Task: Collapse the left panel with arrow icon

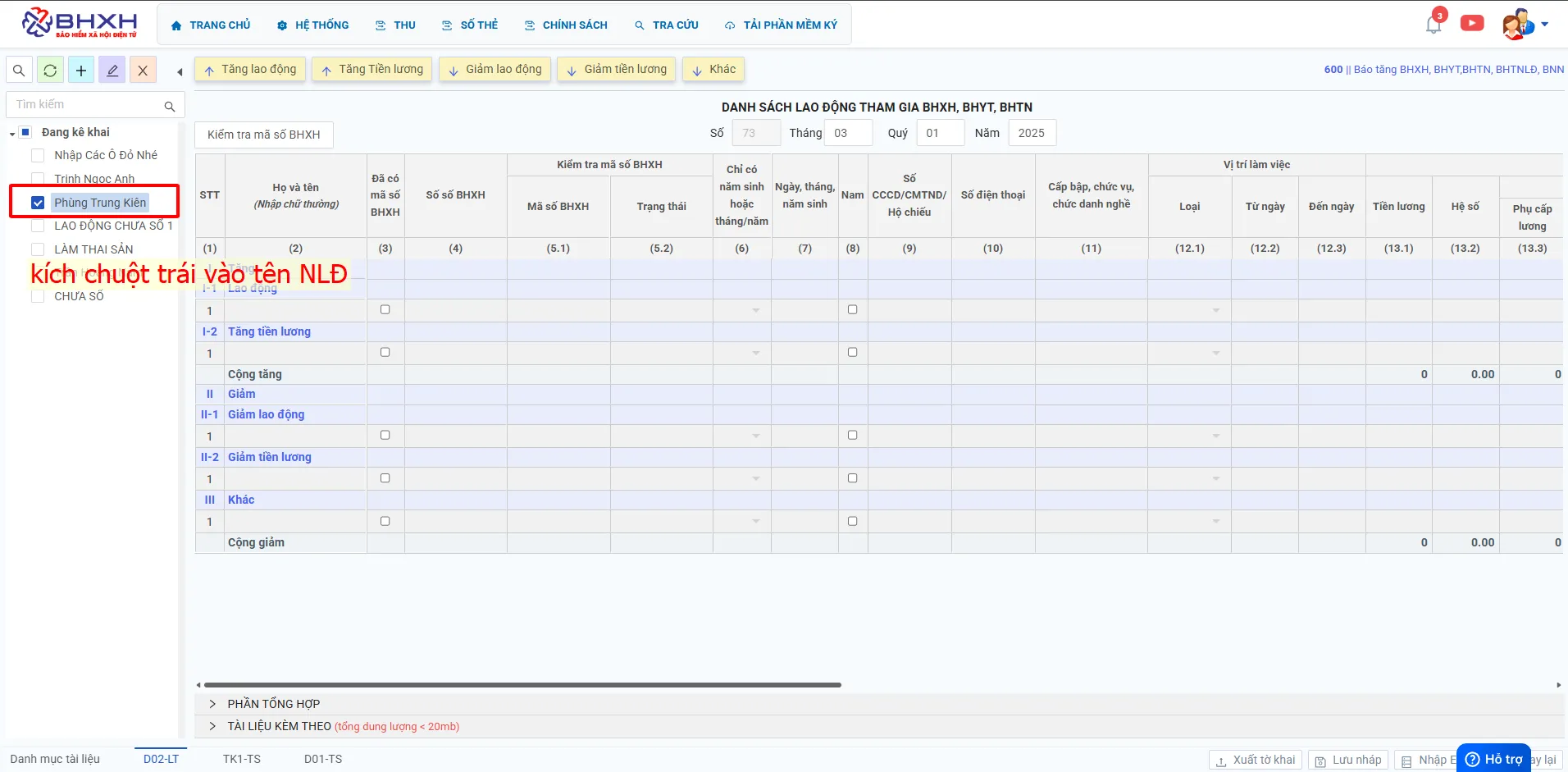Action: coord(180,71)
